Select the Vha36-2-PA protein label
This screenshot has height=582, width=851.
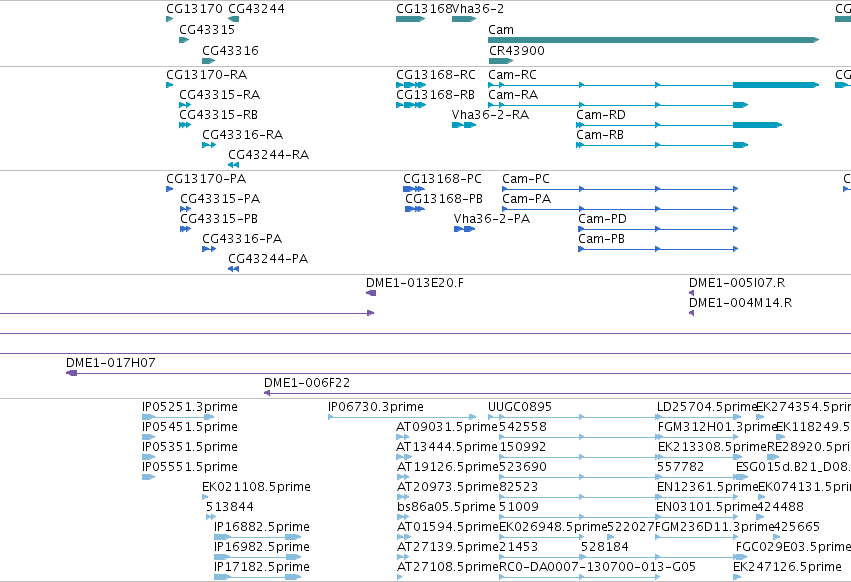tap(492, 219)
